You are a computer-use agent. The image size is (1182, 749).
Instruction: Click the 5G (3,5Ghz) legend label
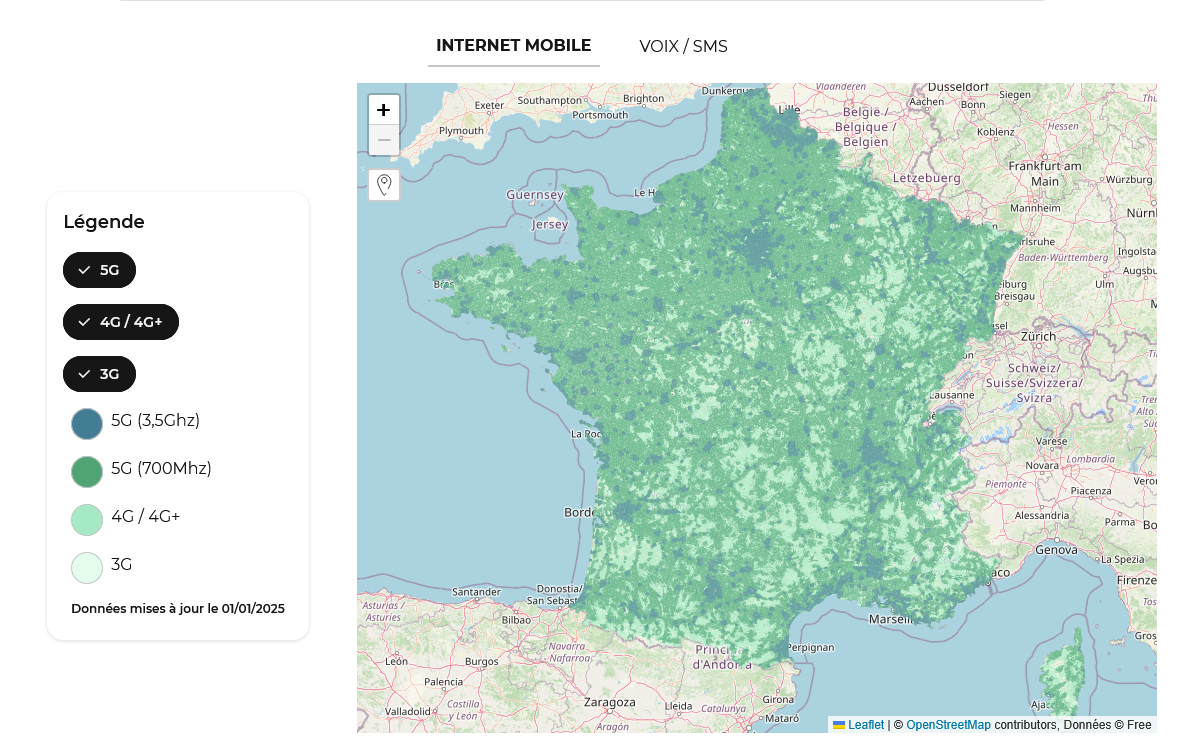pyautogui.click(x=155, y=420)
